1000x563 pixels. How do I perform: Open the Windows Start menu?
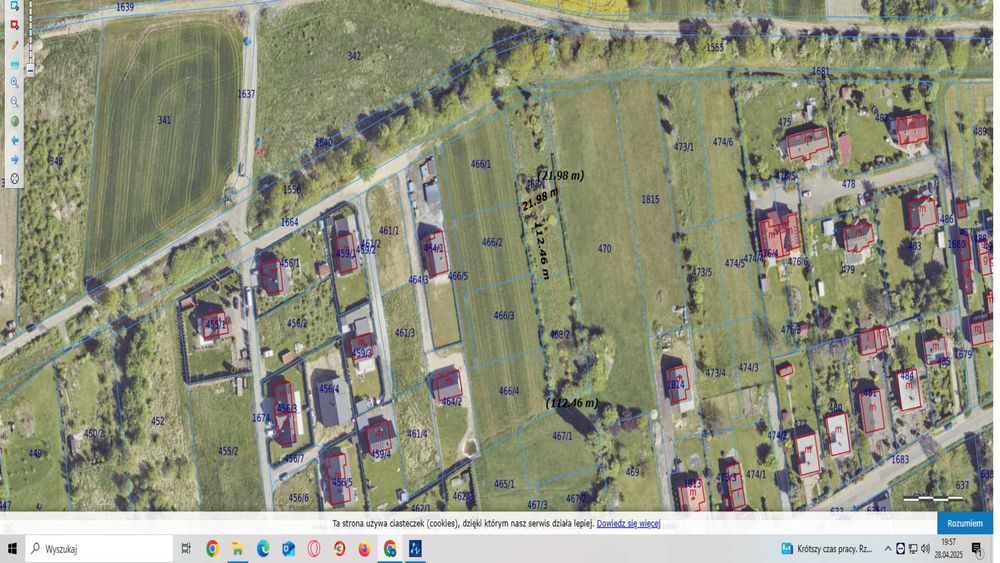12,548
